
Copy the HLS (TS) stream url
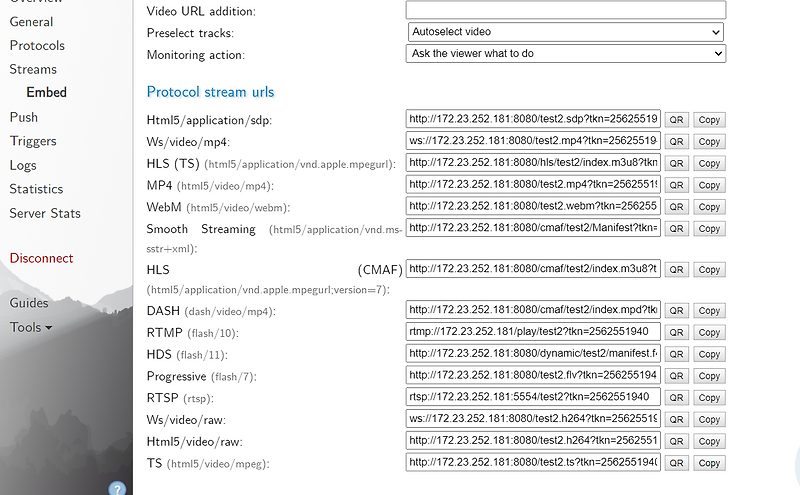coord(709,163)
